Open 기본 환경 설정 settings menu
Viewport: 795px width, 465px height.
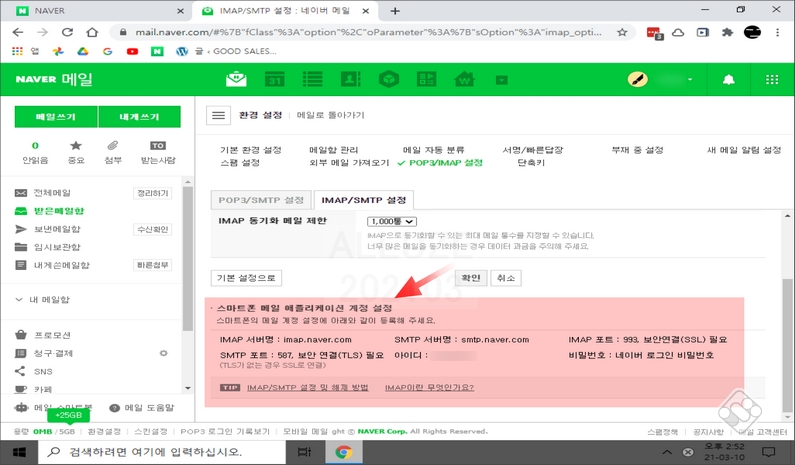click(250, 150)
